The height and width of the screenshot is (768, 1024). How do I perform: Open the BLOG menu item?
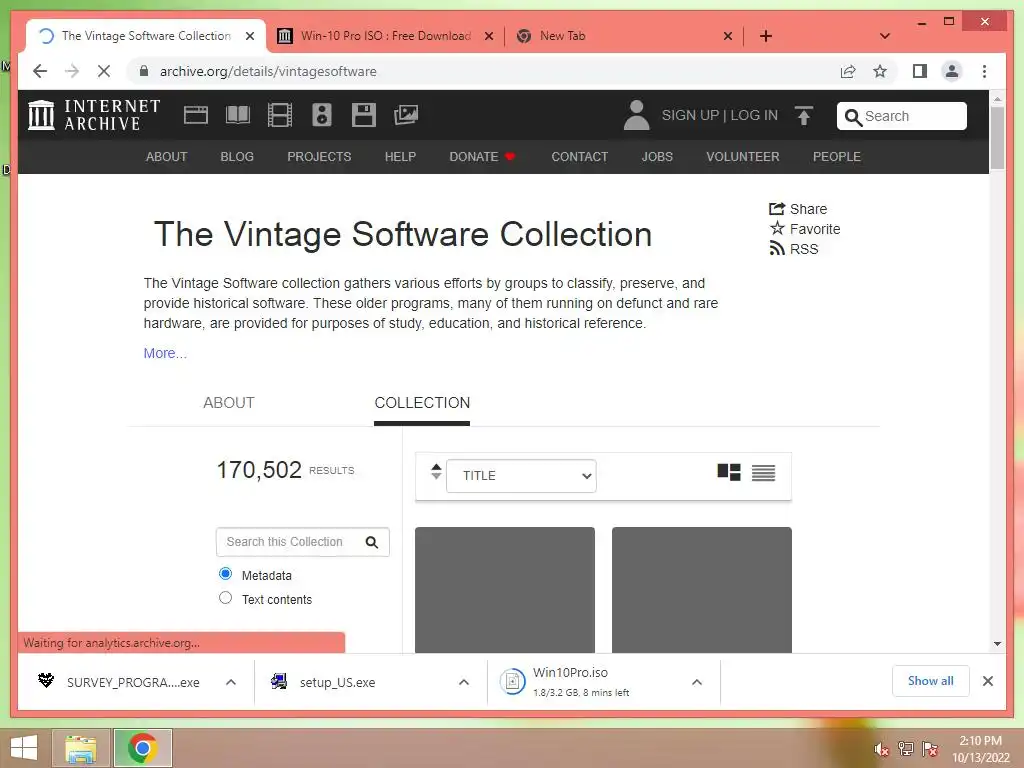[x=237, y=157]
